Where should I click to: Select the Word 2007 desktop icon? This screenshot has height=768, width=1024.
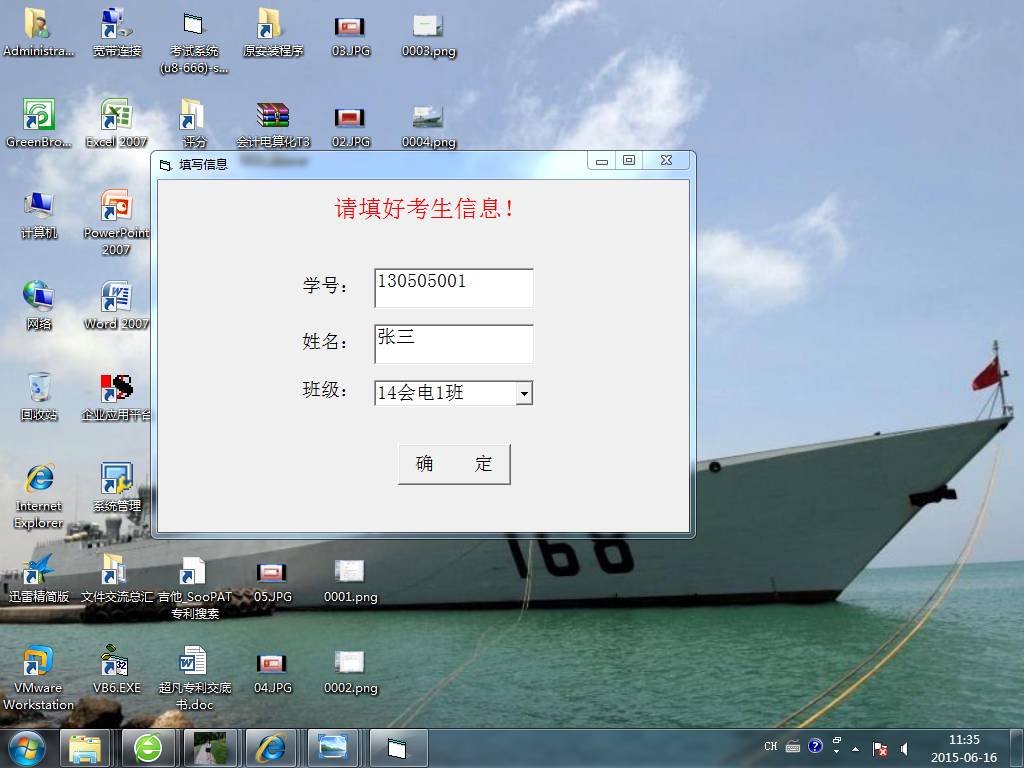116,298
